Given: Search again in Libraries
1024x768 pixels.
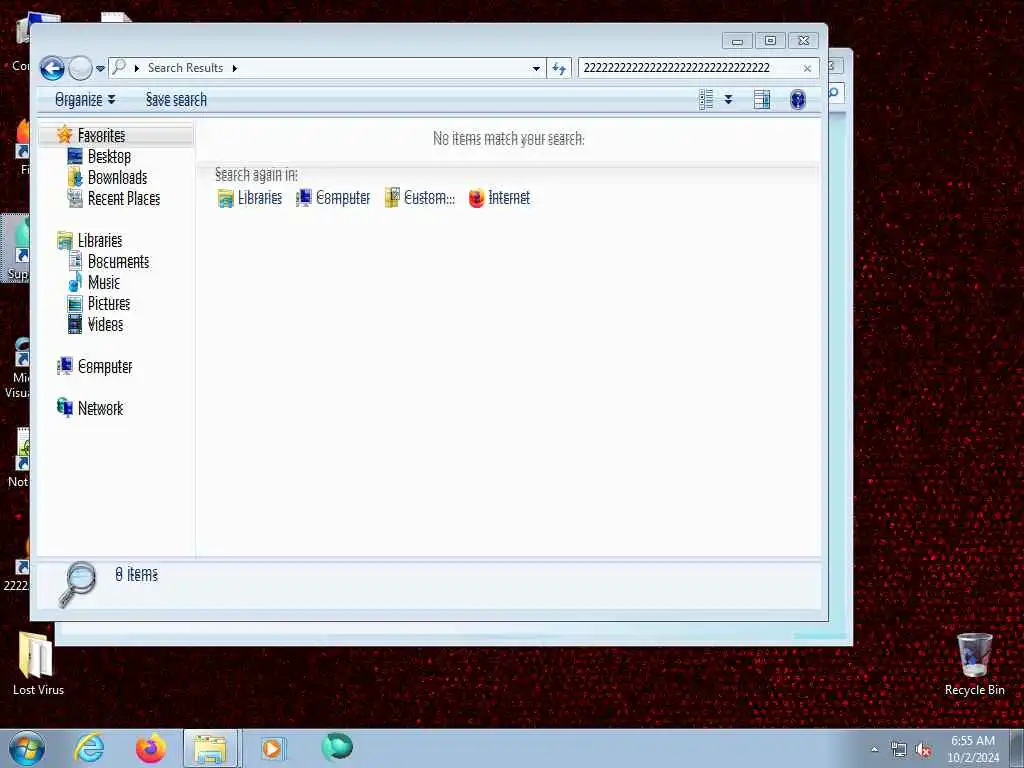Looking at the screenshot, I should point(249,198).
